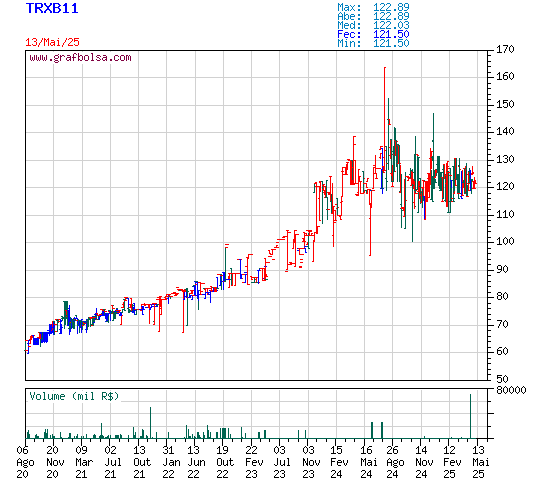Viewport: 545px width, 490px height.
Task: Click the 03 Nov 23 date axis label
Action: click(x=309, y=462)
